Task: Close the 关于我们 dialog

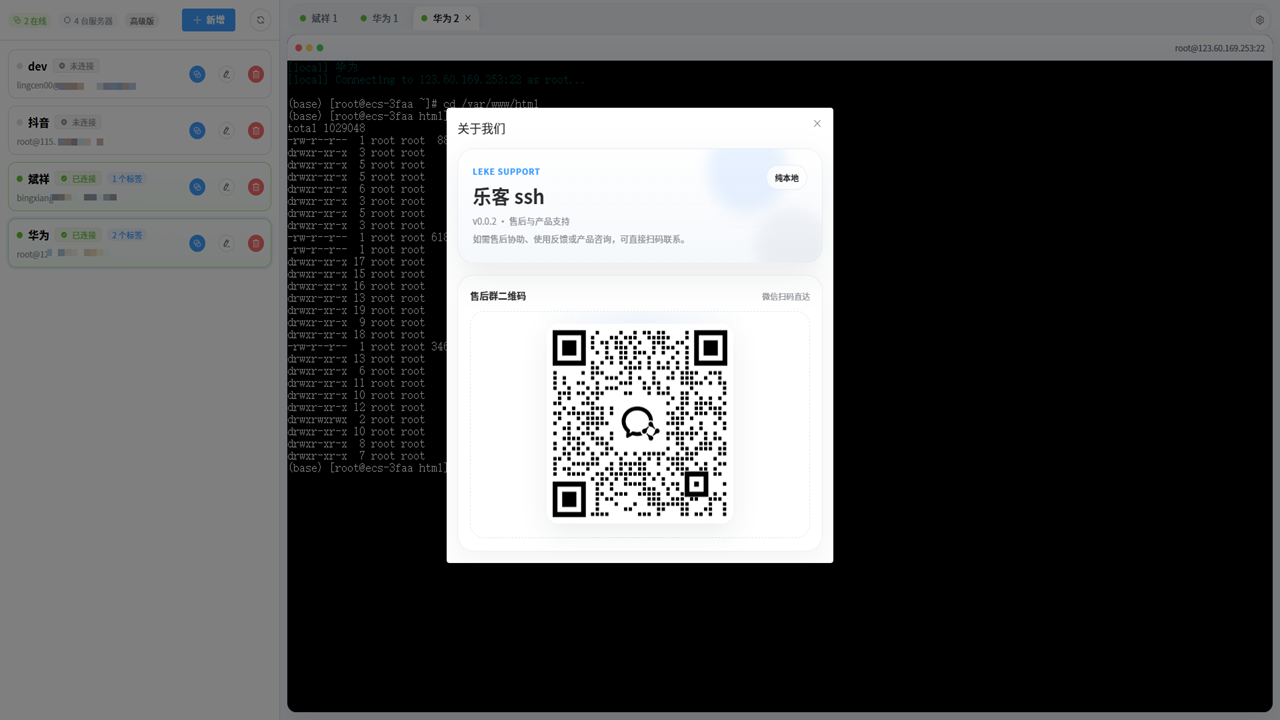Action: 817,124
